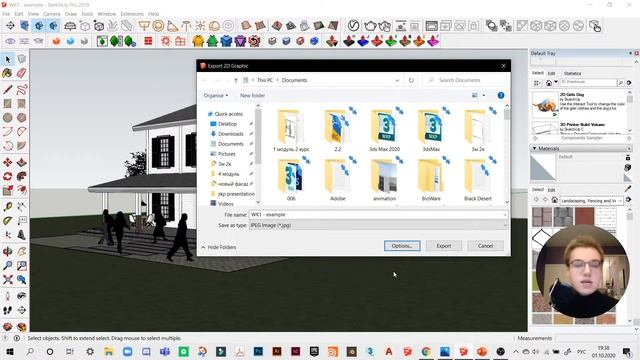Activate the Orbit tool
This screenshot has width=640, height=360.
pos(7,251)
